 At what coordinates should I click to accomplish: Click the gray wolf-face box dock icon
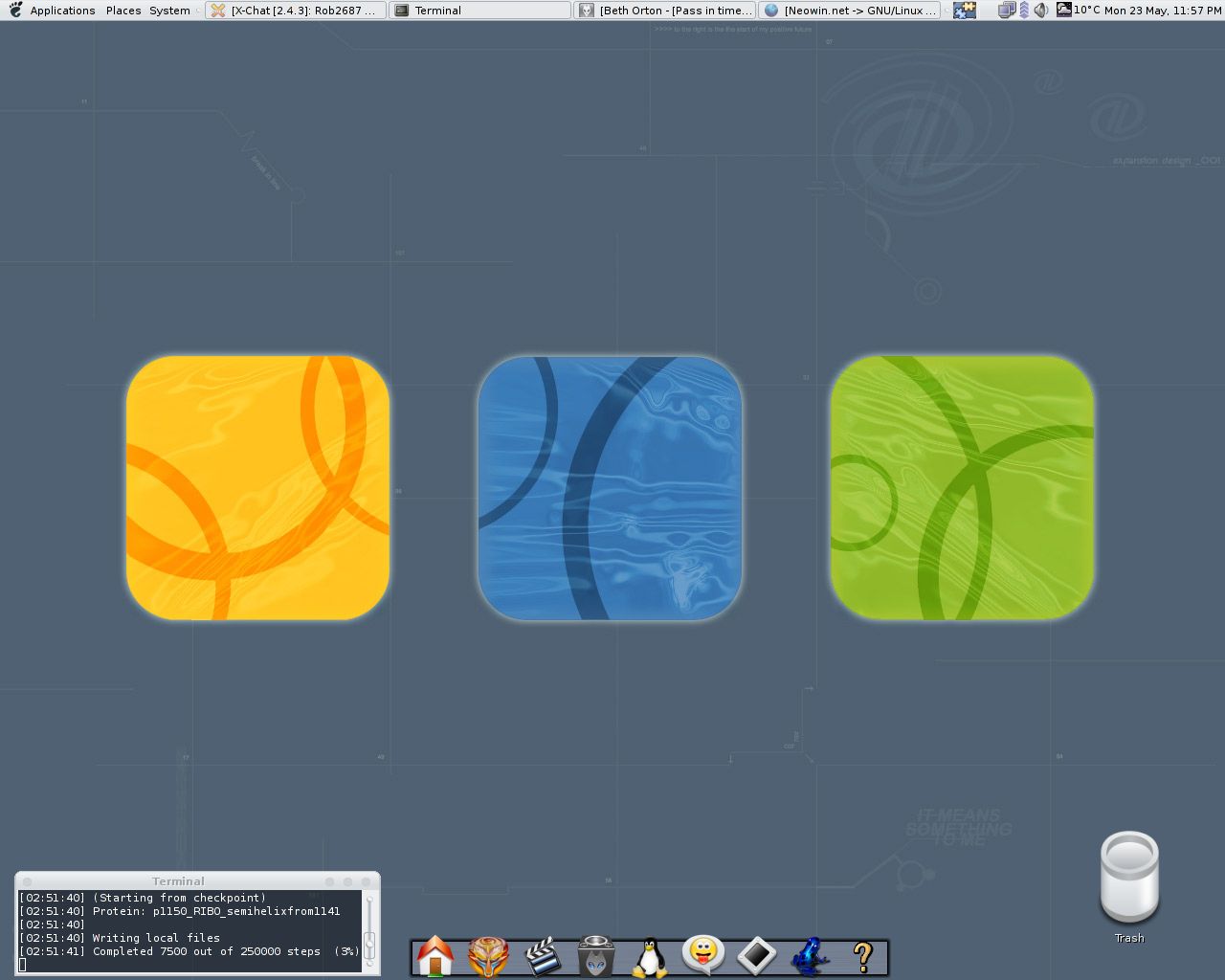click(x=595, y=956)
